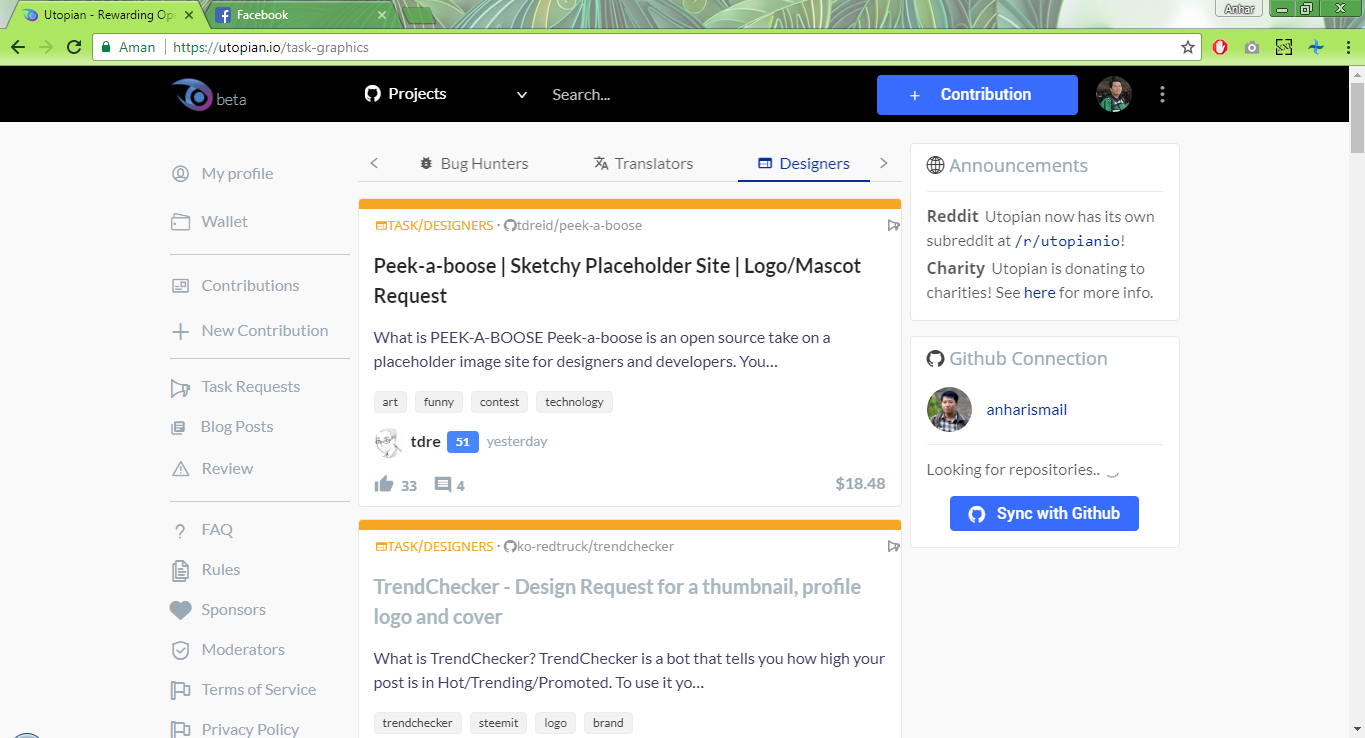Click the funny tag
This screenshot has width=1365, height=738.
(439, 402)
